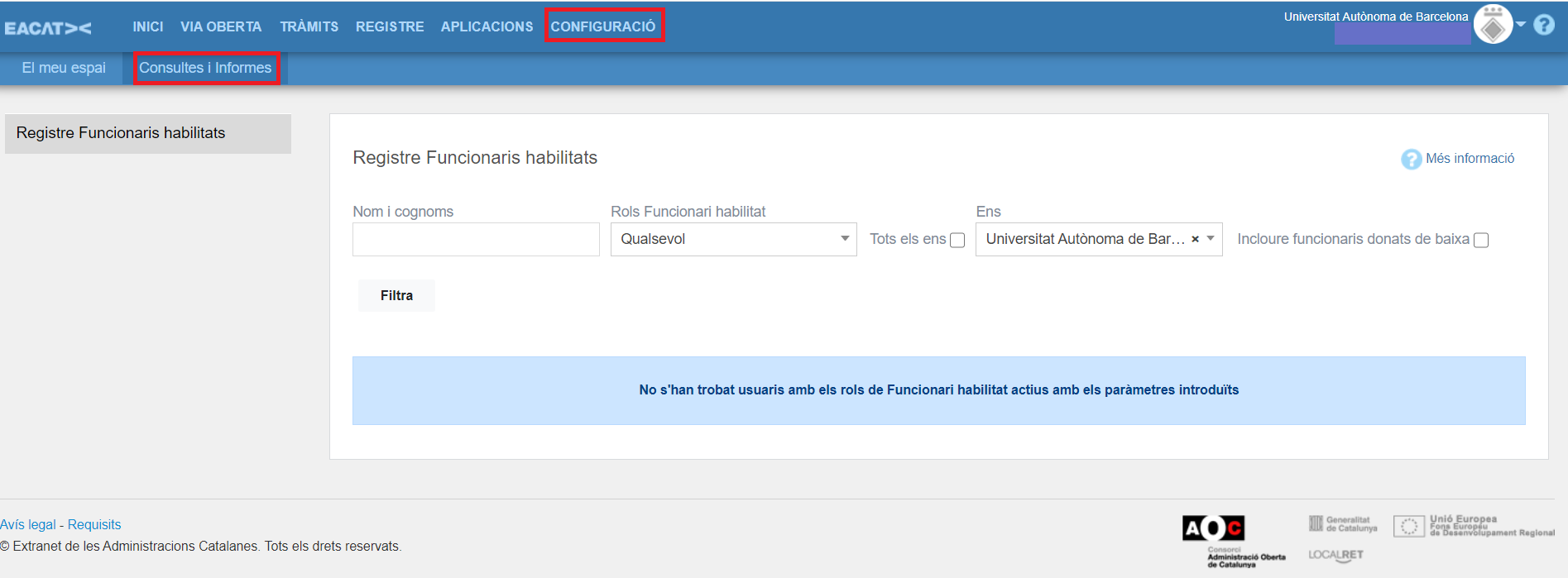
Task: Go to the TRÀMITS menu
Action: [x=309, y=26]
